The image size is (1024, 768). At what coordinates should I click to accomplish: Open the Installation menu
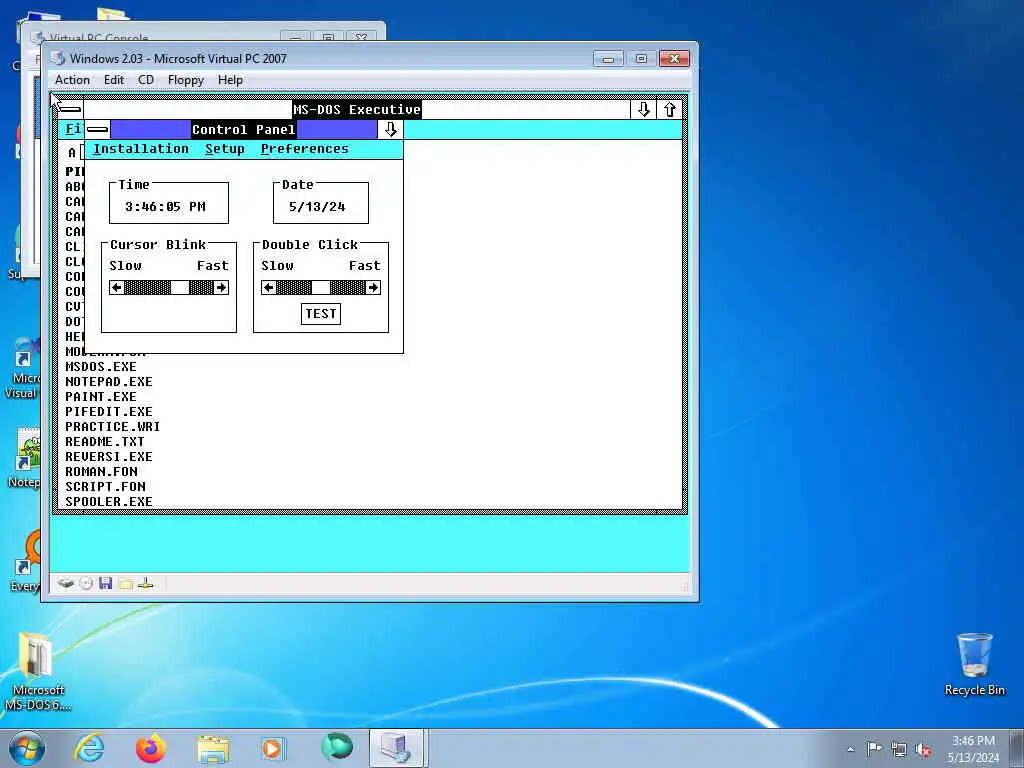click(x=140, y=149)
